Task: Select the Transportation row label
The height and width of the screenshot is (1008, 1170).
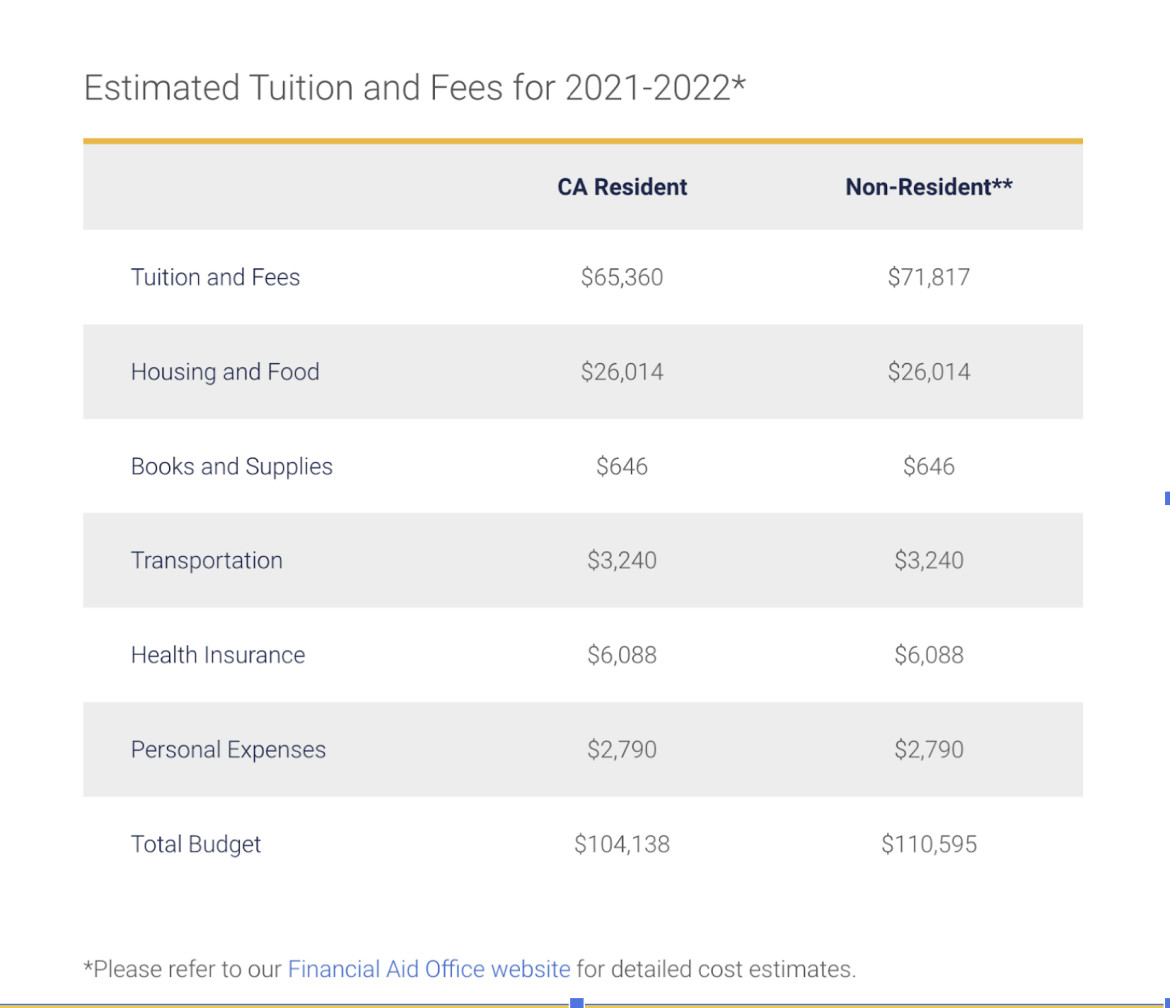Action: (x=207, y=560)
